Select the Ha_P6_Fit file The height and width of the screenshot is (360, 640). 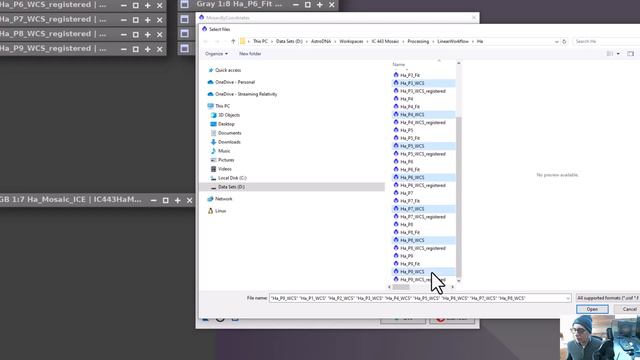[410, 169]
